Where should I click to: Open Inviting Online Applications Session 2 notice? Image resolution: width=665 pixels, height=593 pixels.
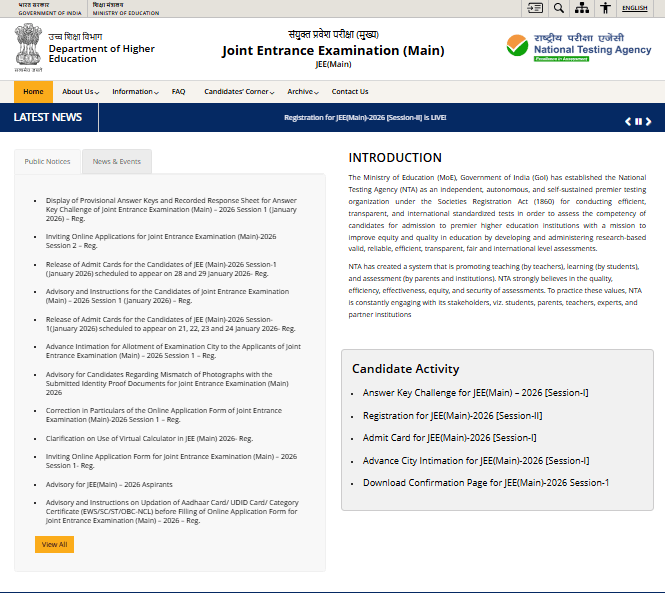click(161, 241)
